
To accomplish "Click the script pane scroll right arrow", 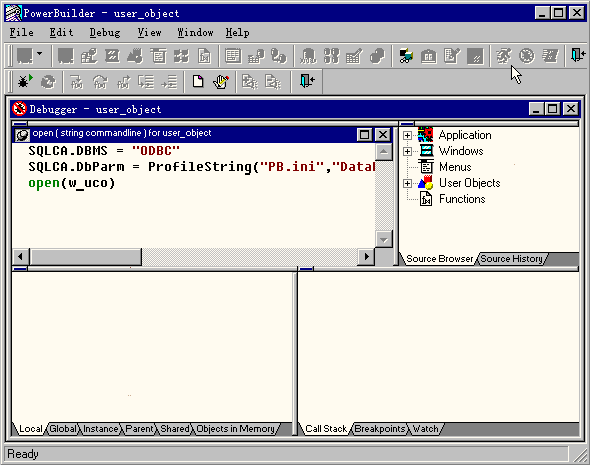I will pyautogui.click(x=366, y=257).
